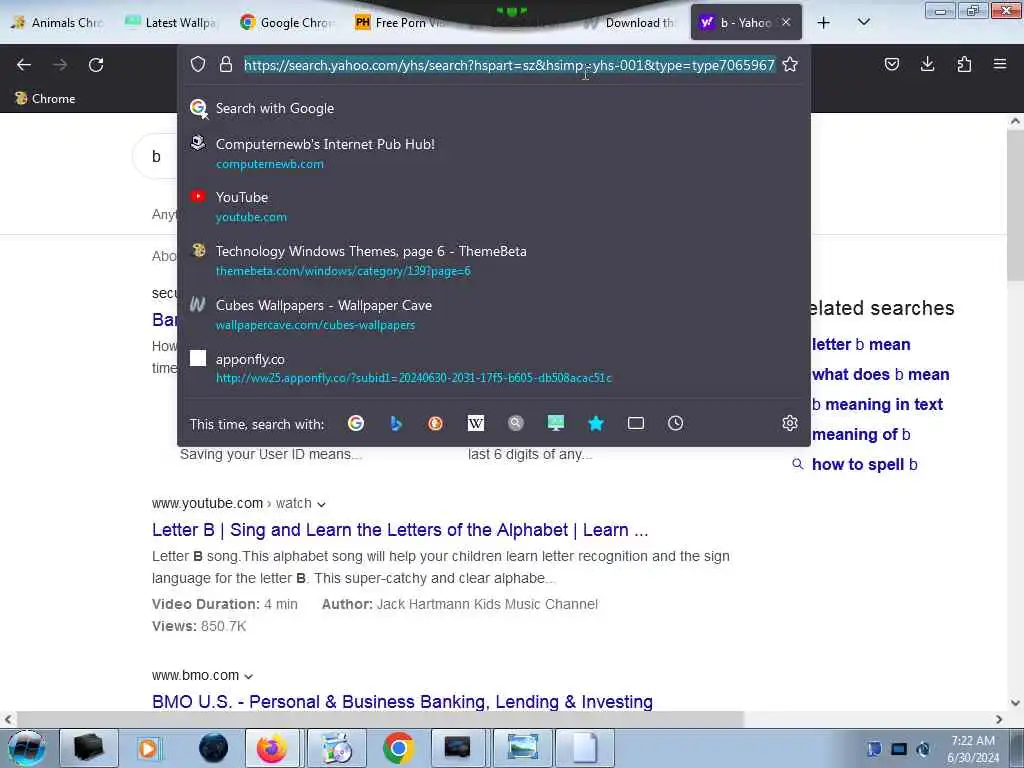Search with the monitor engine icon
This screenshot has height=768, width=1024.
[556, 424]
